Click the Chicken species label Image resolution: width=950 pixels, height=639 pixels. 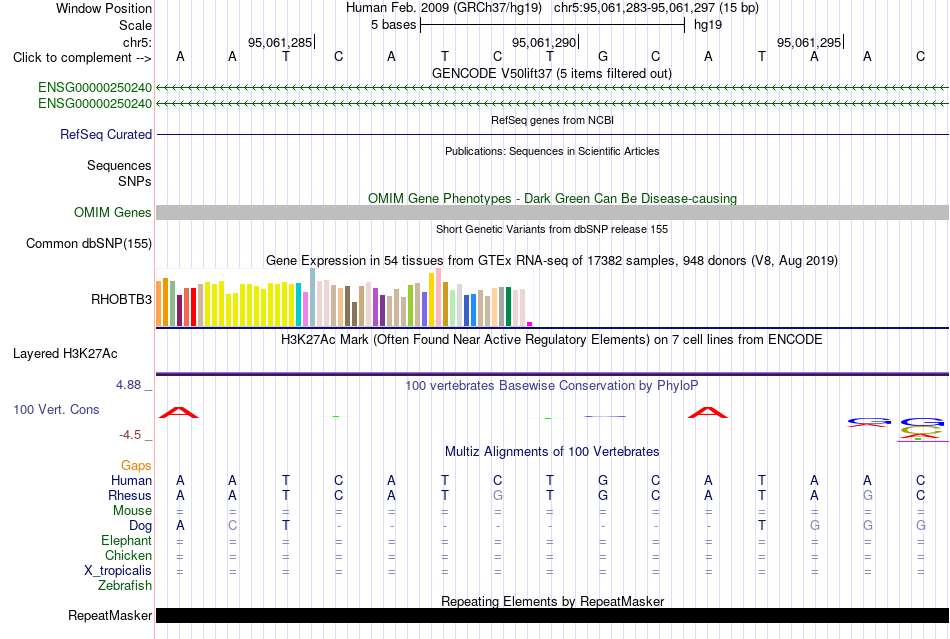pos(128,555)
